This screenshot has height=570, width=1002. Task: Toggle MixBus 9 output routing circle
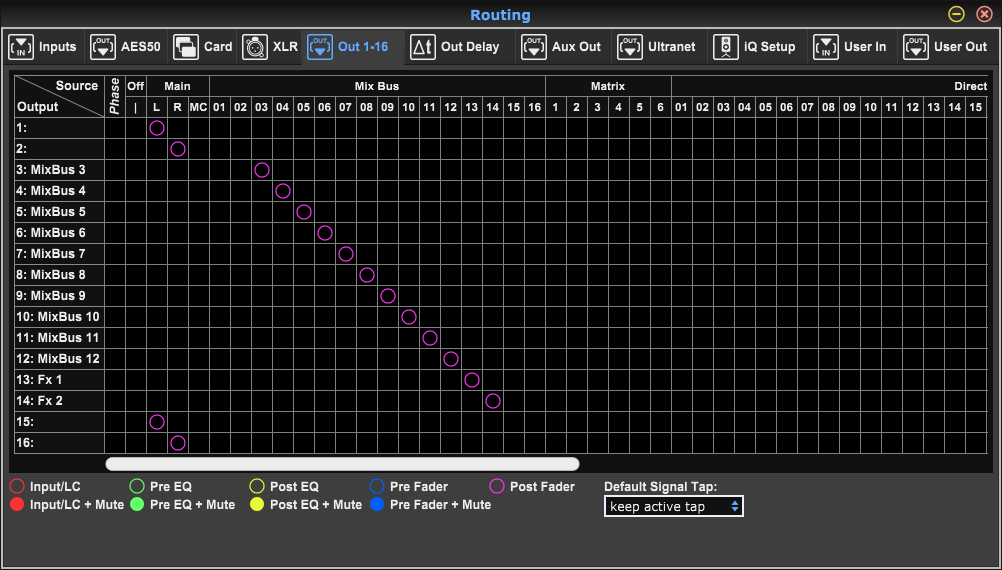(388, 296)
